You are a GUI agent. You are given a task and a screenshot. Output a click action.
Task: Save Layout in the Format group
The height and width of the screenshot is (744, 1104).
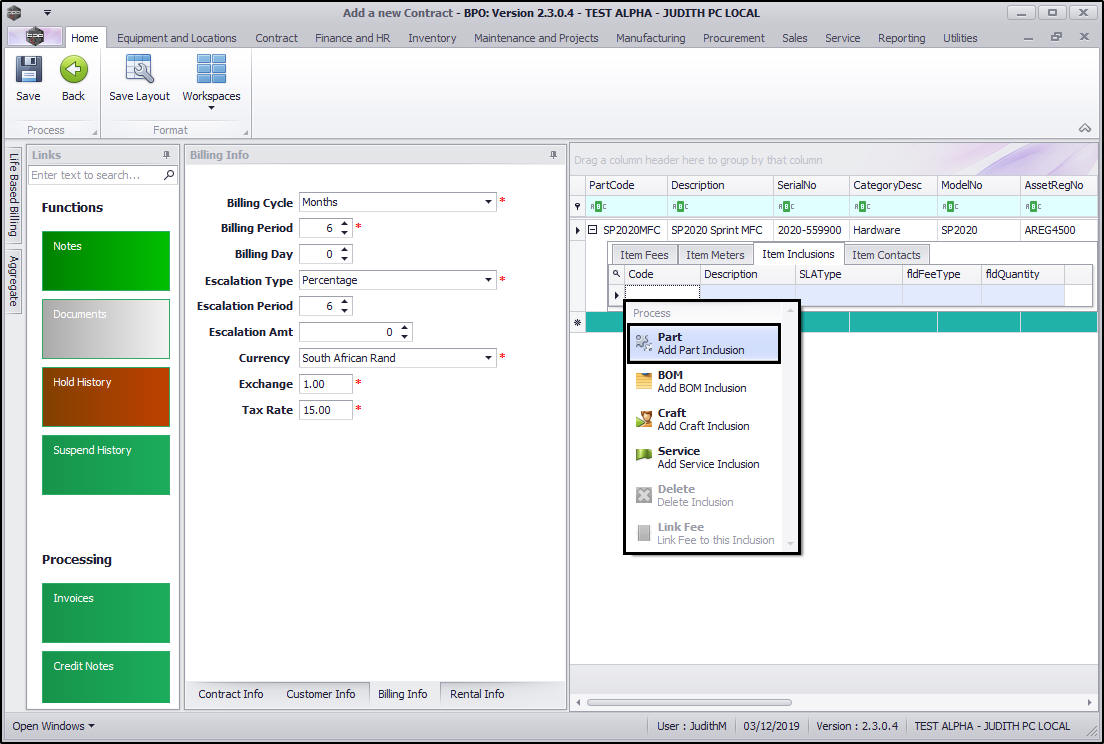139,79
